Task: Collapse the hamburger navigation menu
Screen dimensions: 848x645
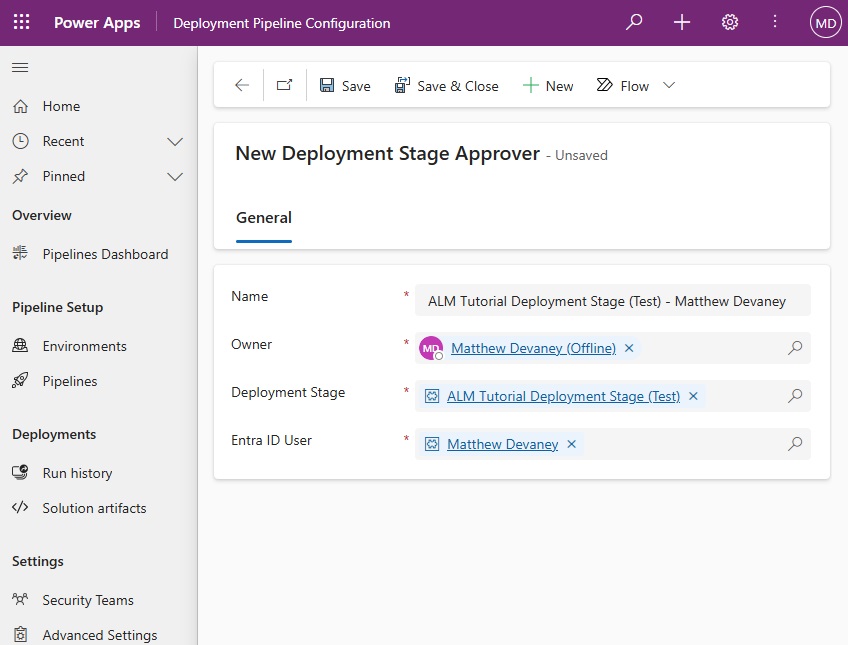Action: pyautogui.click(x=20, y=68)
